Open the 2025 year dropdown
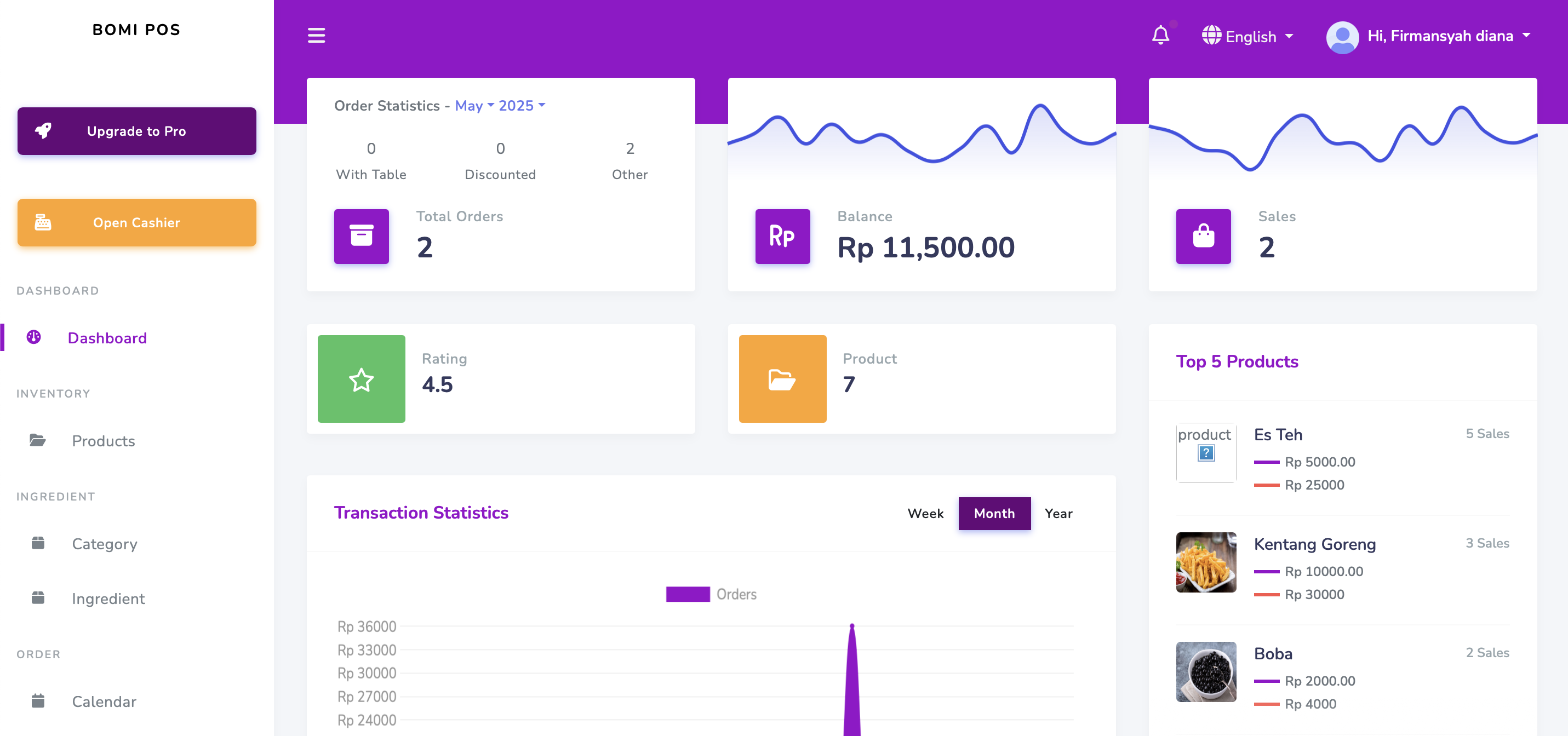 [x=522, y=106]
